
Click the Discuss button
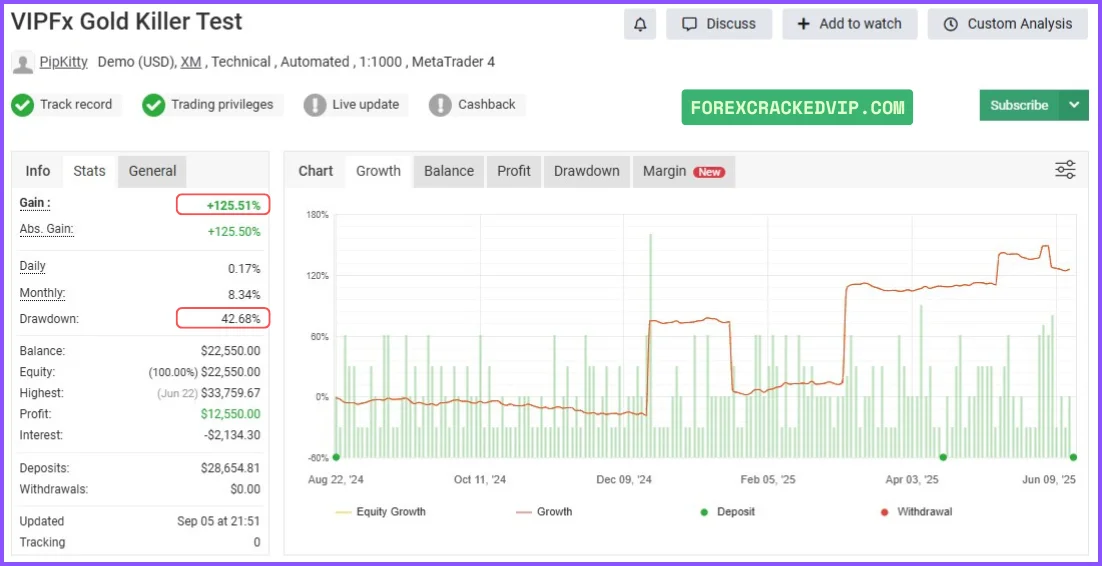coord(719,24)
